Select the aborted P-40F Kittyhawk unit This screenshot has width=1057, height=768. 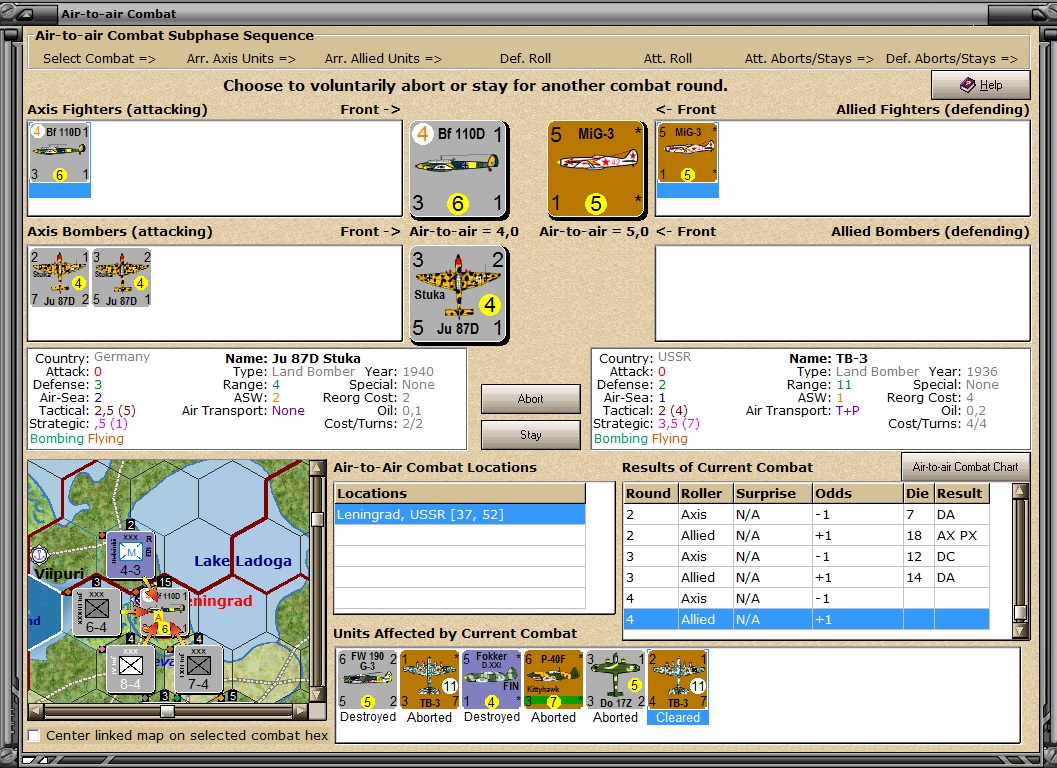(x=553, y=680)
